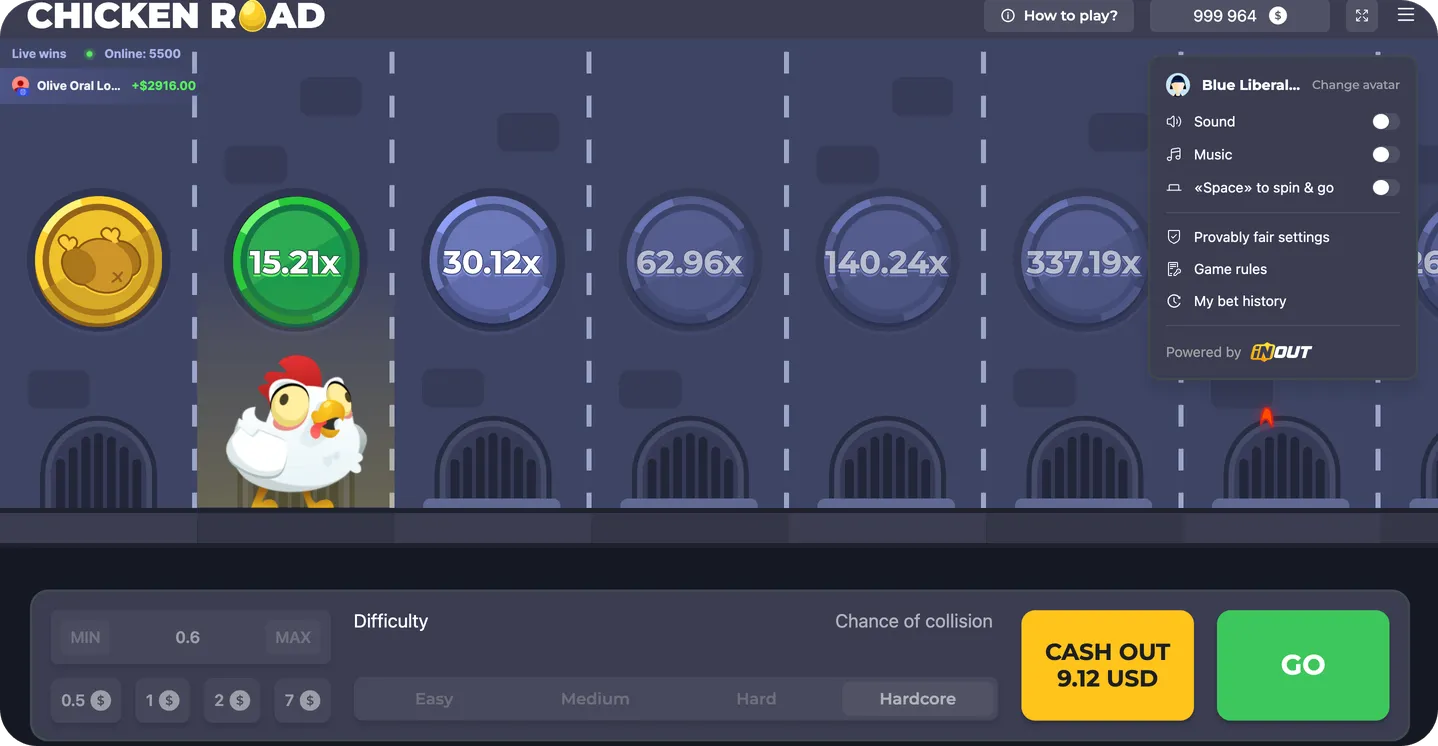Click the green online status dot

pos(90,54)
